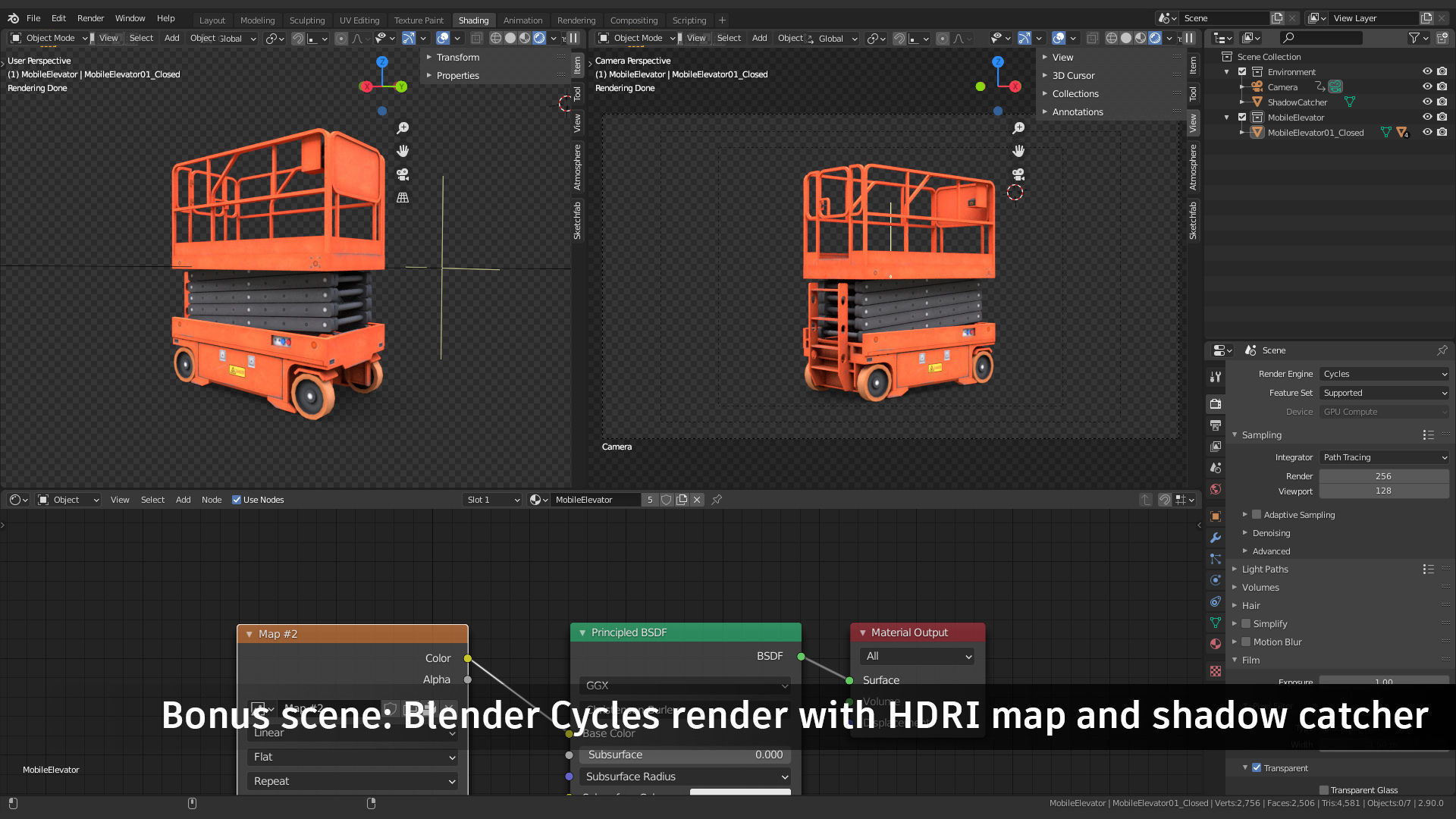Open the Physics properties tab icon
This screenshot has width=1456, height=819.
click(x=1216, y=580)
